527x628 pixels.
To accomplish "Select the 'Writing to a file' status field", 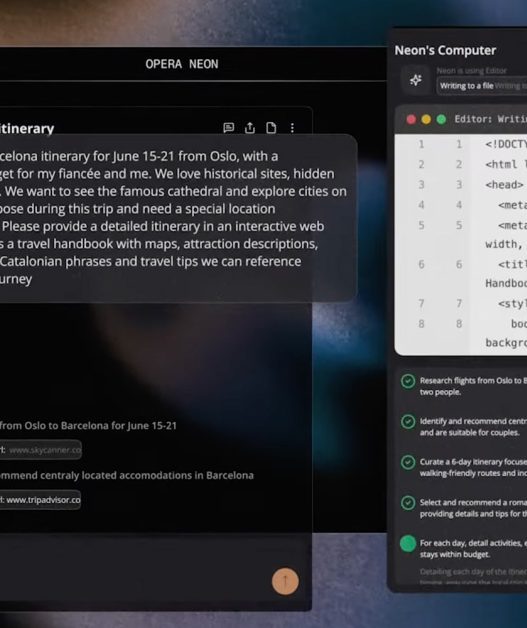I will 482,86.
